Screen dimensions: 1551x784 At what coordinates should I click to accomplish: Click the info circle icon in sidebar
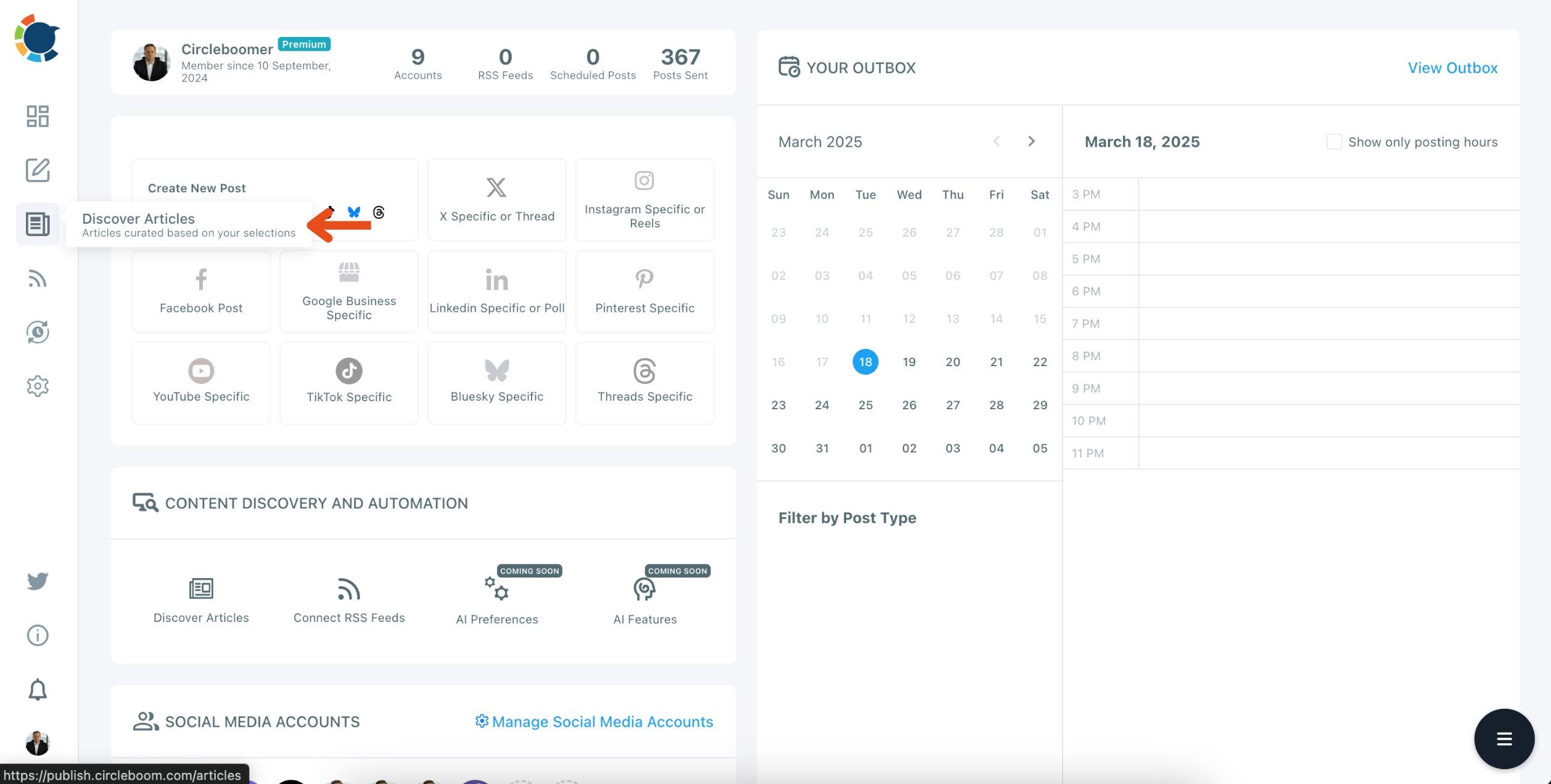38,635
